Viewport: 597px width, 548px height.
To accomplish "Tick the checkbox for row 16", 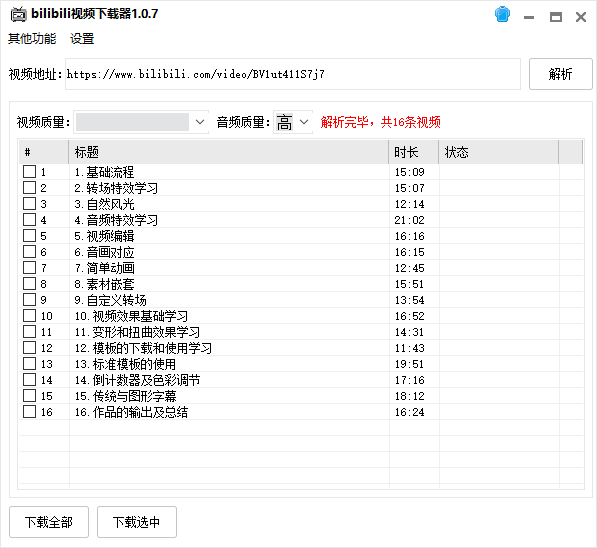I will tap(29, 412).
